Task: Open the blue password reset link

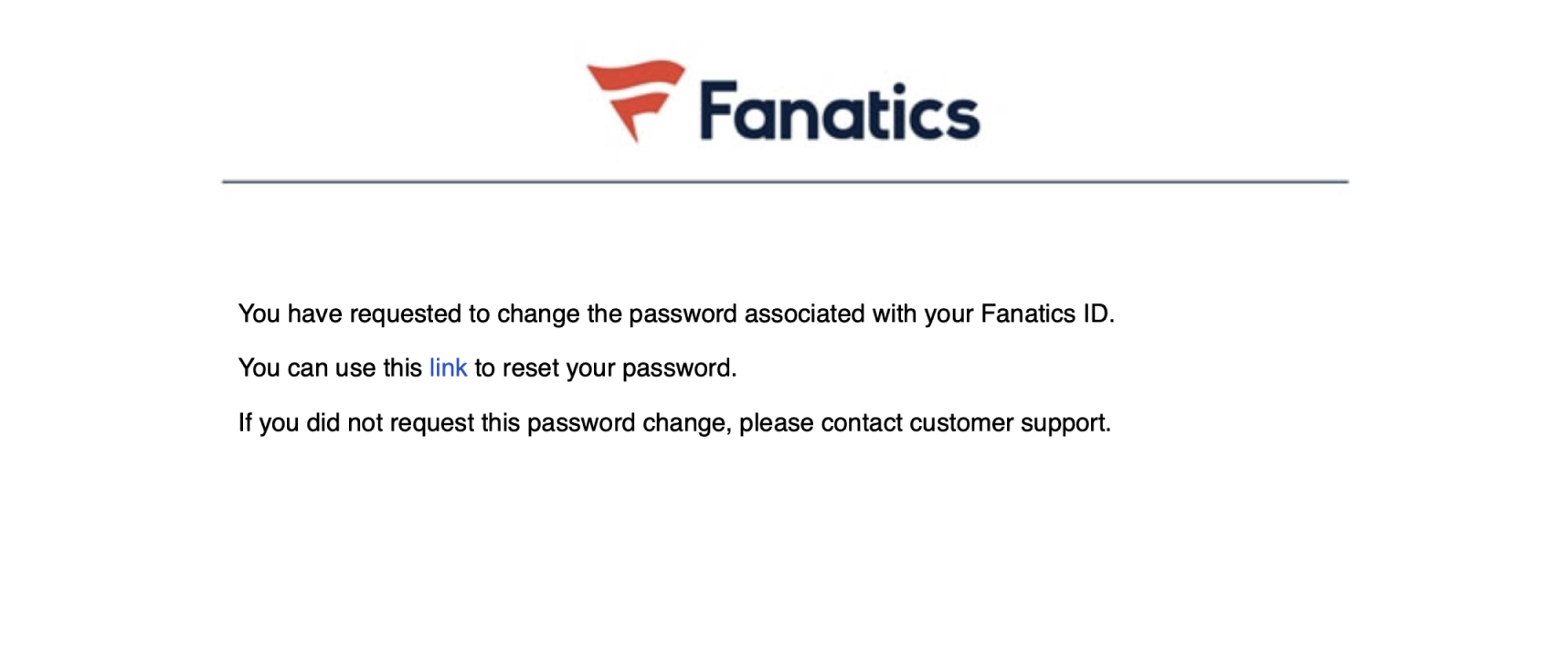Action: 448,367
